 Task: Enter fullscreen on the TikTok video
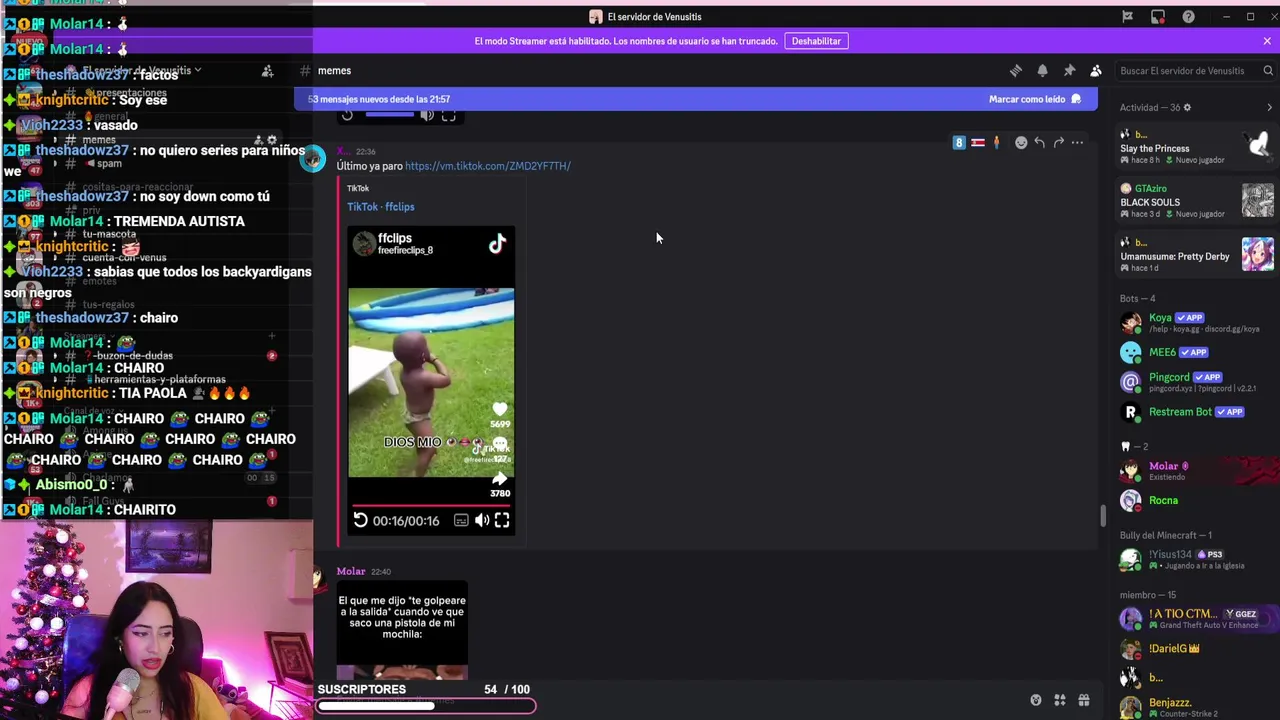point(502,520)
